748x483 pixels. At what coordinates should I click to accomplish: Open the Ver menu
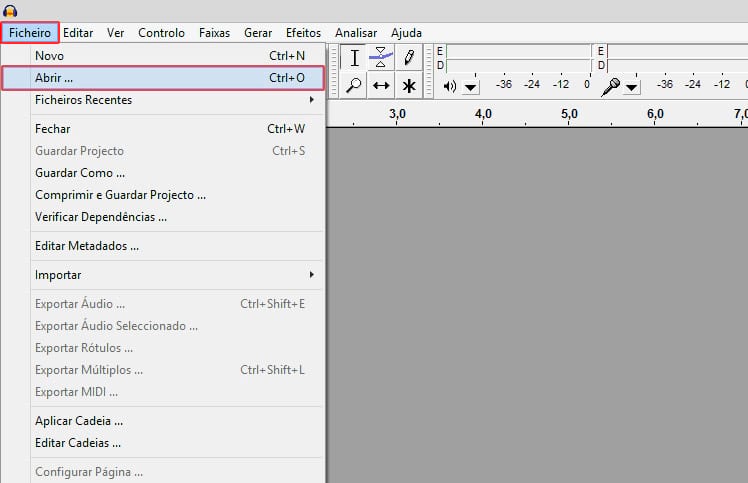click(x=115, y=33)
